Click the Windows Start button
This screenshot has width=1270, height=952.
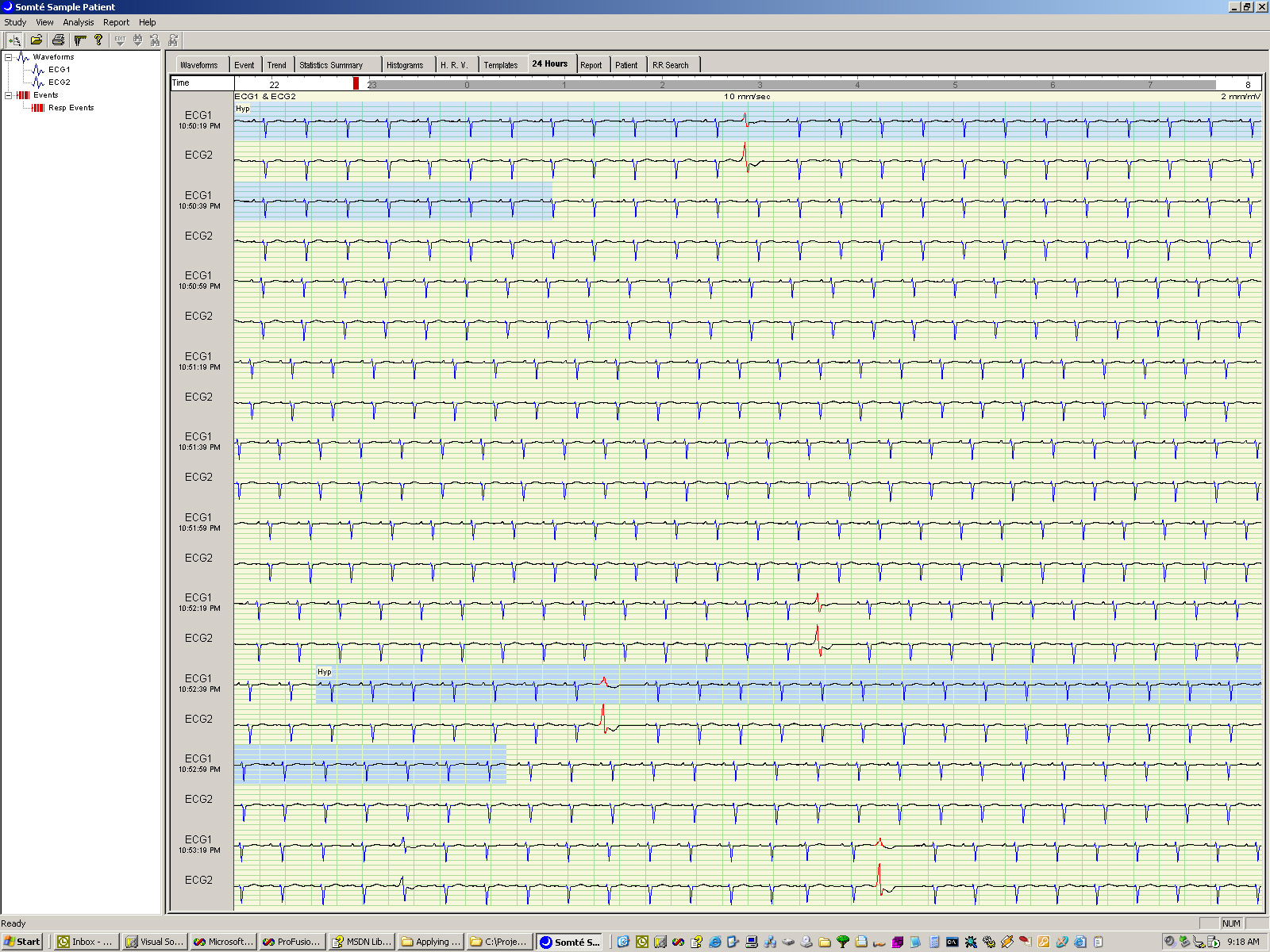coord(21,942)
